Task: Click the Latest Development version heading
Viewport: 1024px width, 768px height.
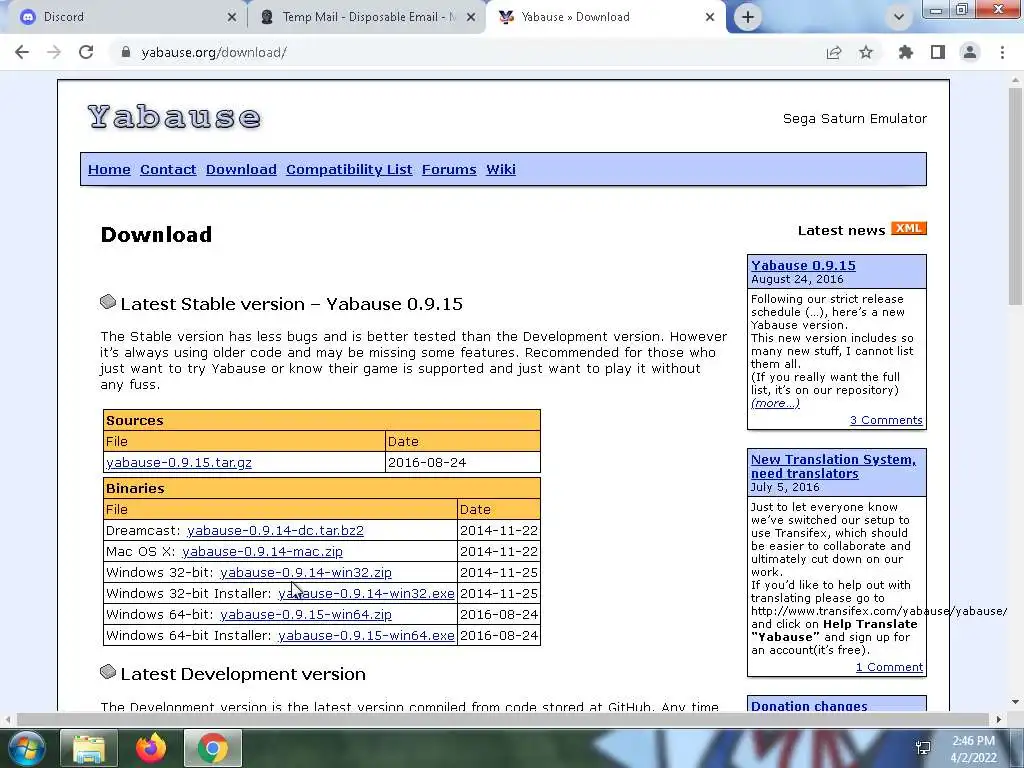Action: point(243,674)
